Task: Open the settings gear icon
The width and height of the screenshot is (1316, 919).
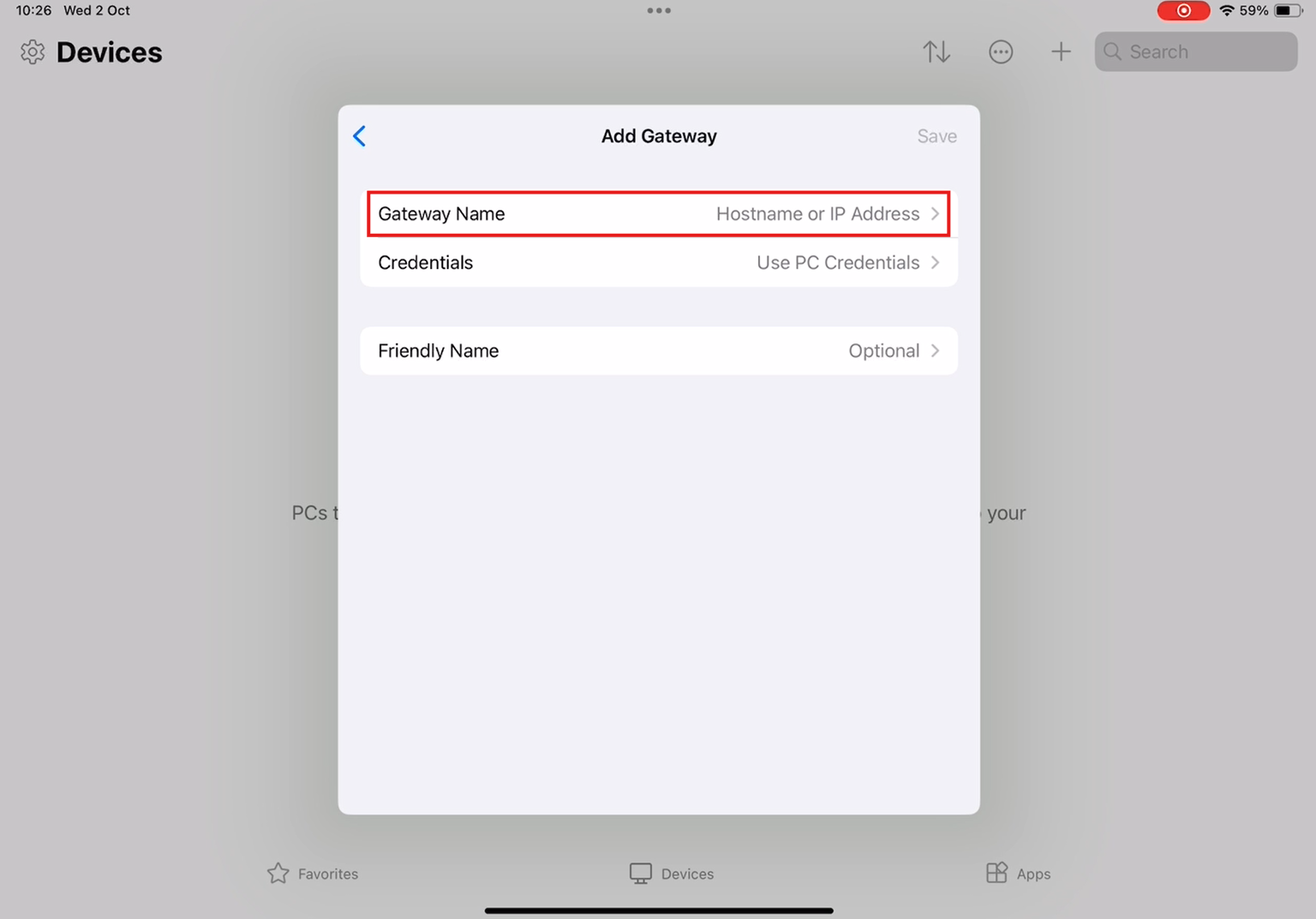Action: [33, 52]
